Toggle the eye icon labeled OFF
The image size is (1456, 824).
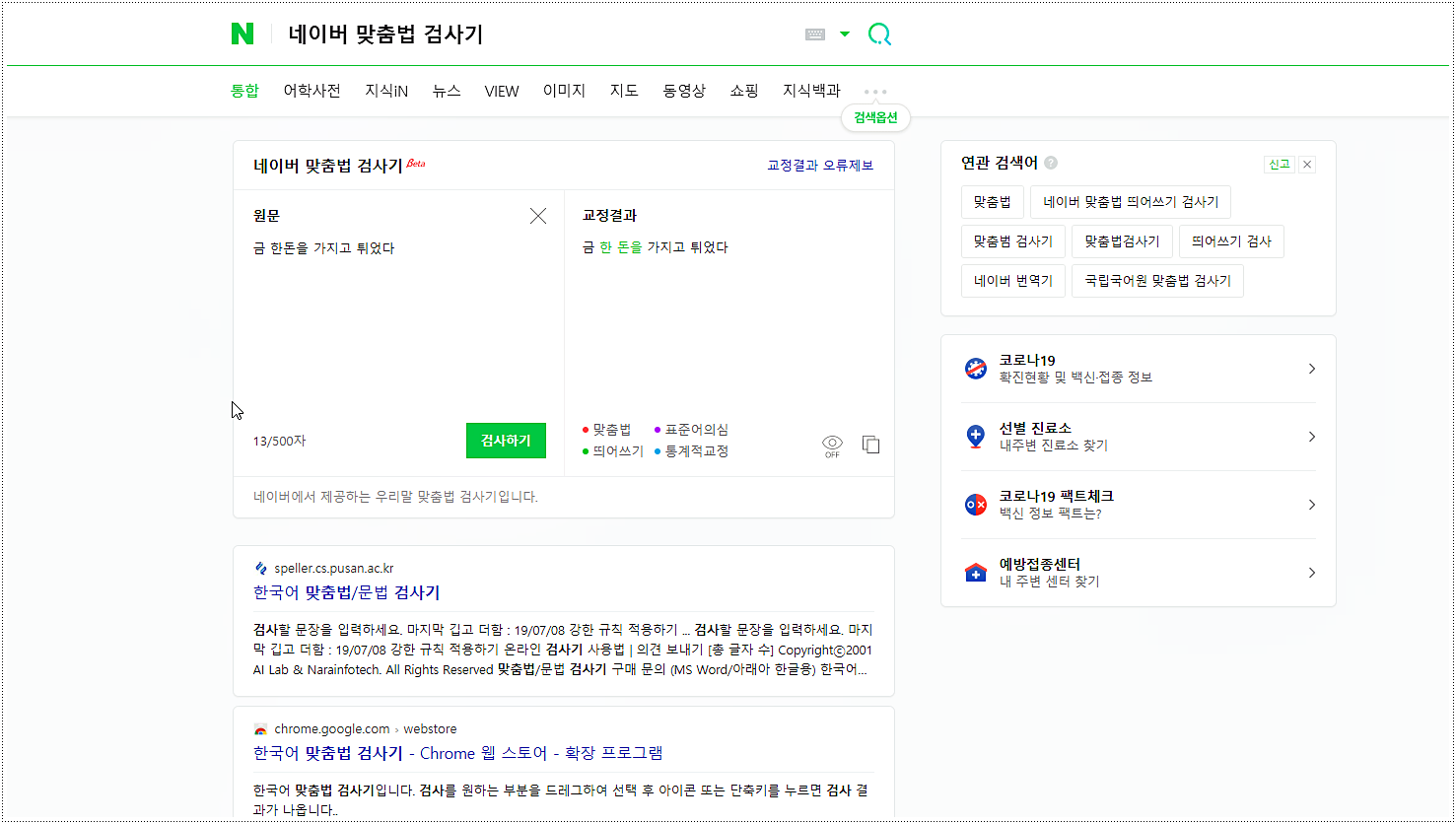click(832, 446)
